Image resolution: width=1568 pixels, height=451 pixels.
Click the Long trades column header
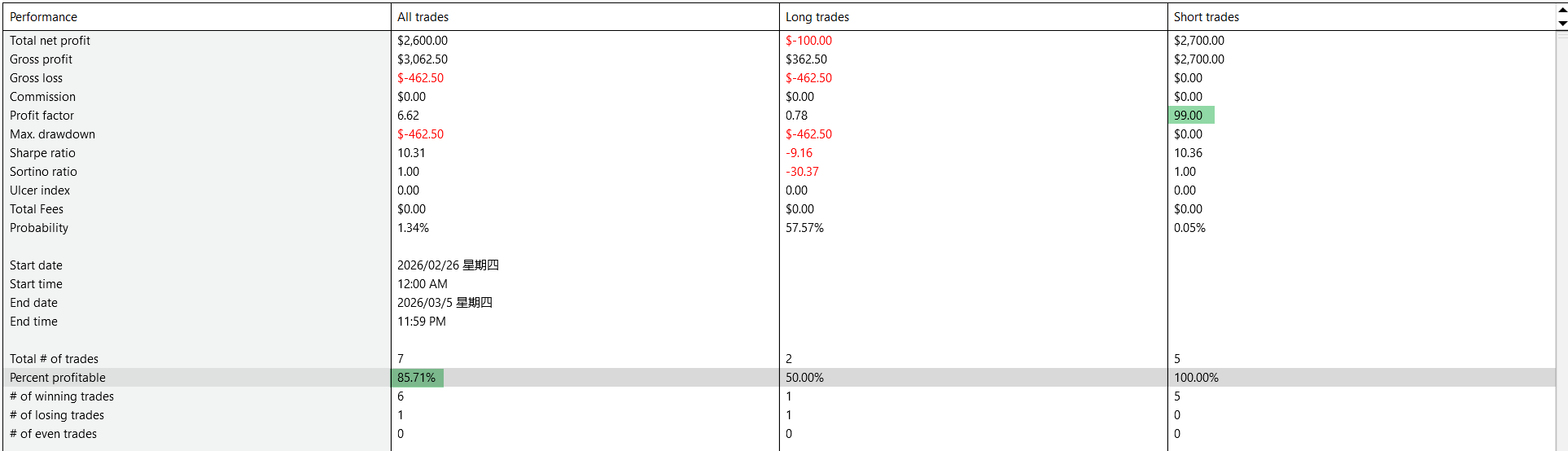coord(817,17)
